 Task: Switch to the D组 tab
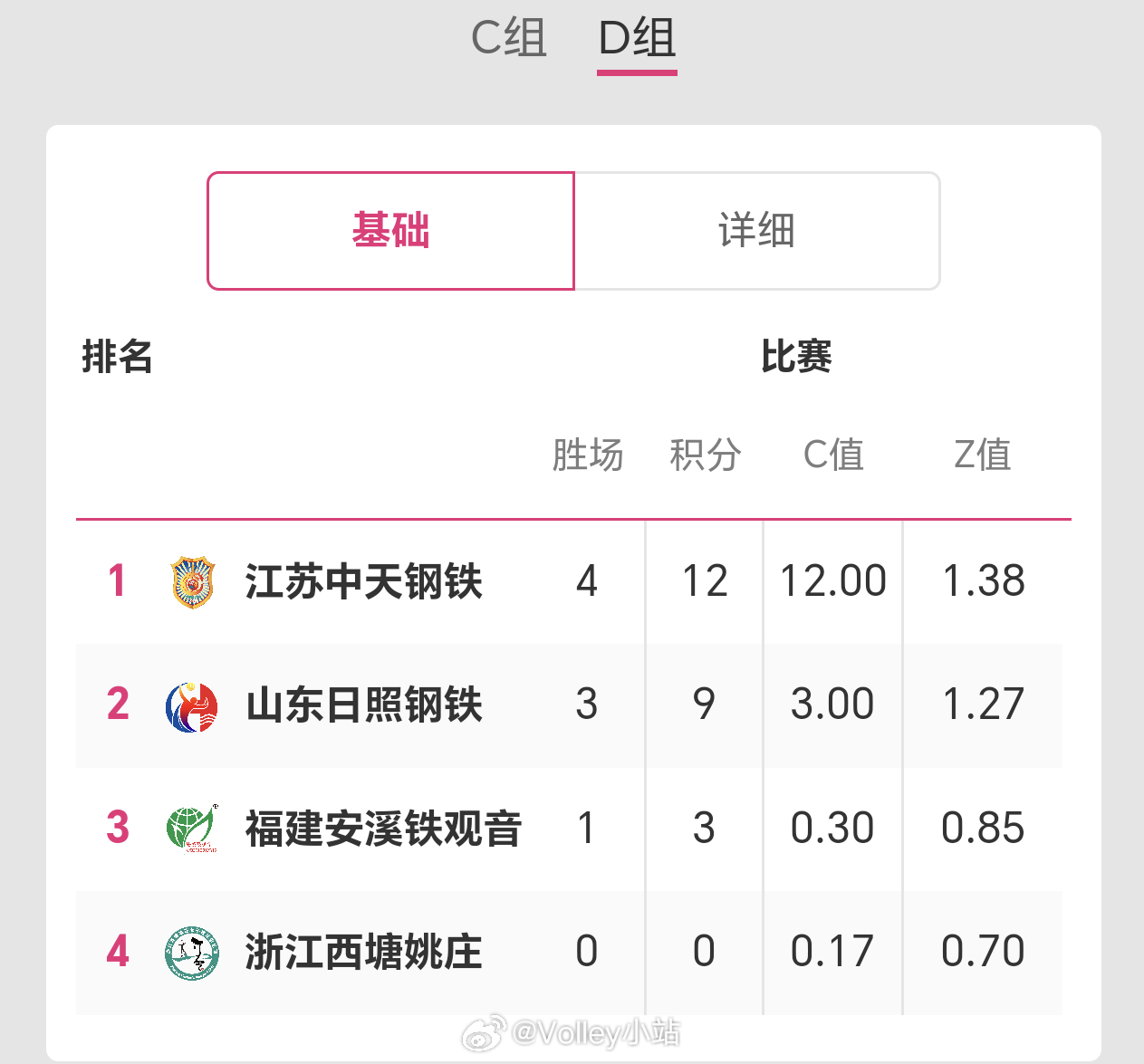(x=637, y=38)
